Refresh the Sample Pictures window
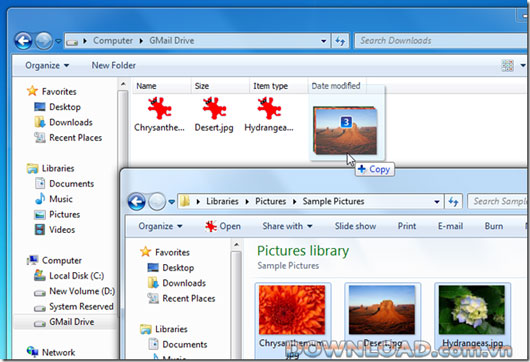530x362 pixels. (x=453, y=202)
